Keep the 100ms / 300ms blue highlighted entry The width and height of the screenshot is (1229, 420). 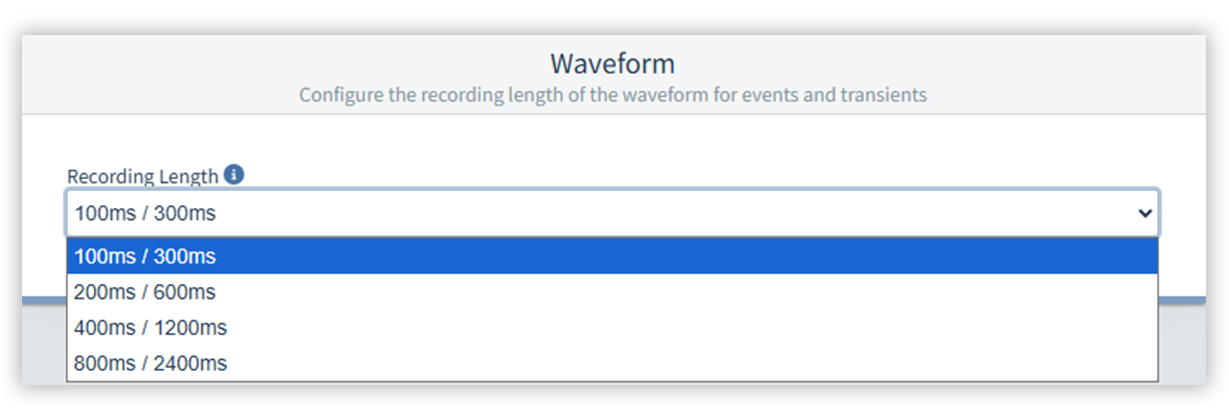tap(145, 257)
